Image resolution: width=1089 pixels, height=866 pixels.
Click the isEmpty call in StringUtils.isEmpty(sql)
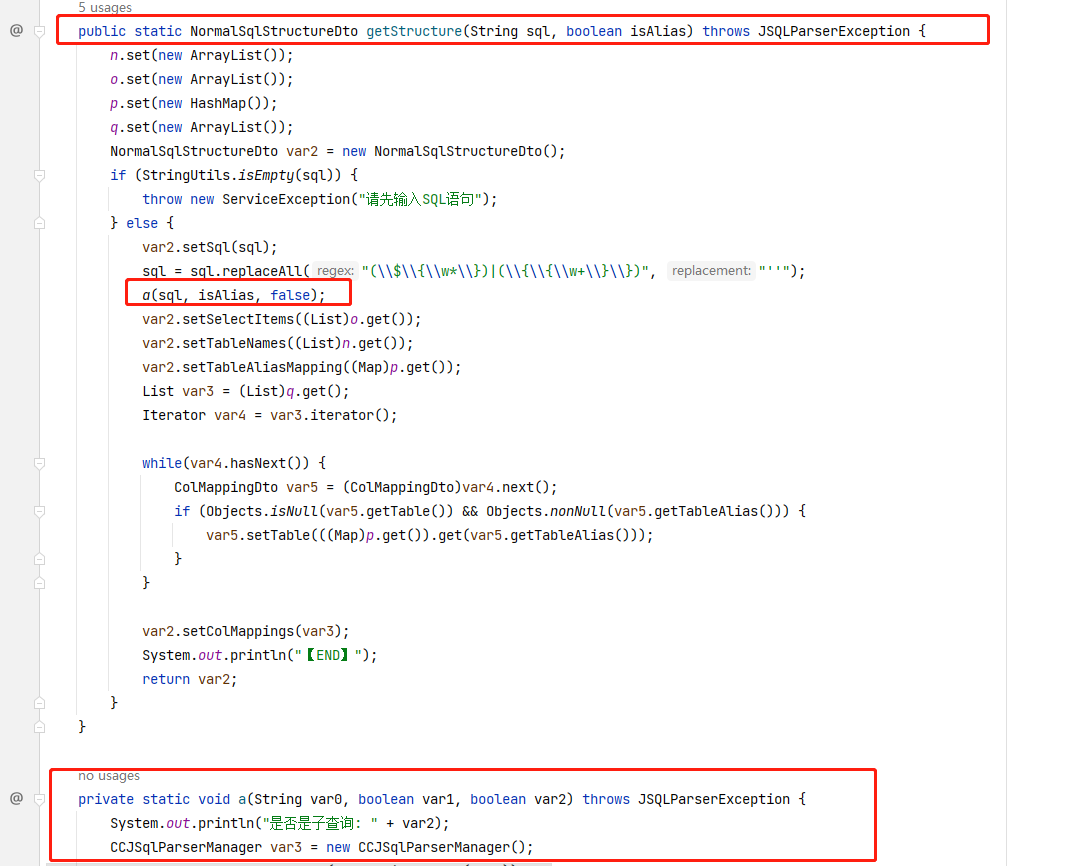point(266,175)
